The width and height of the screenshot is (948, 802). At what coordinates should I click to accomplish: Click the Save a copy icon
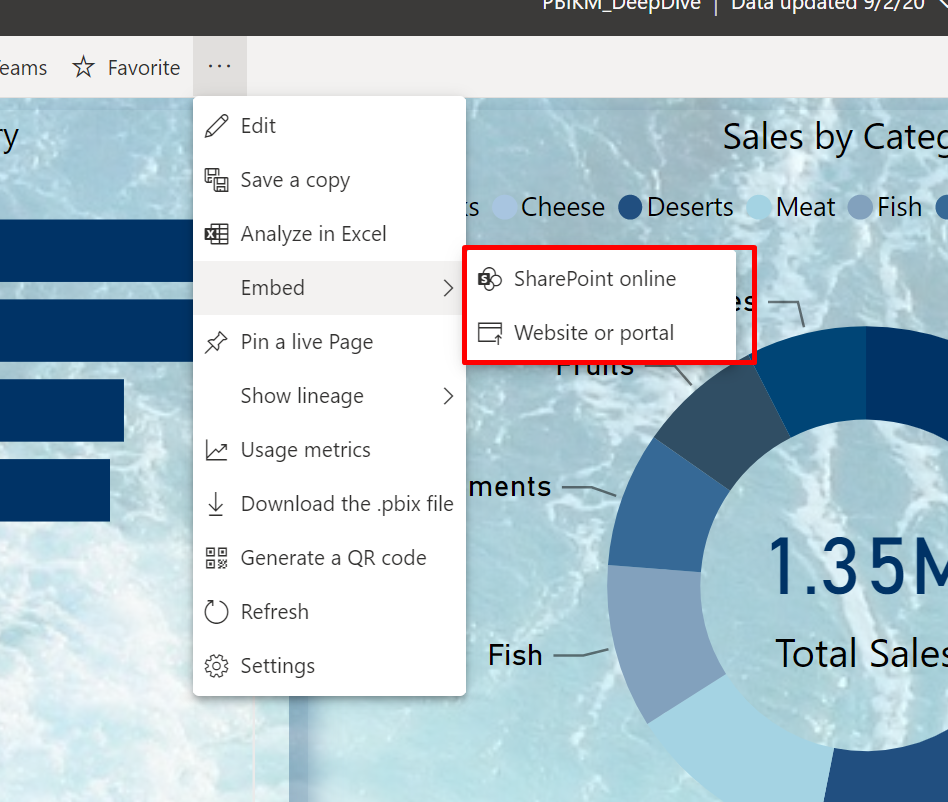[216, 180]
